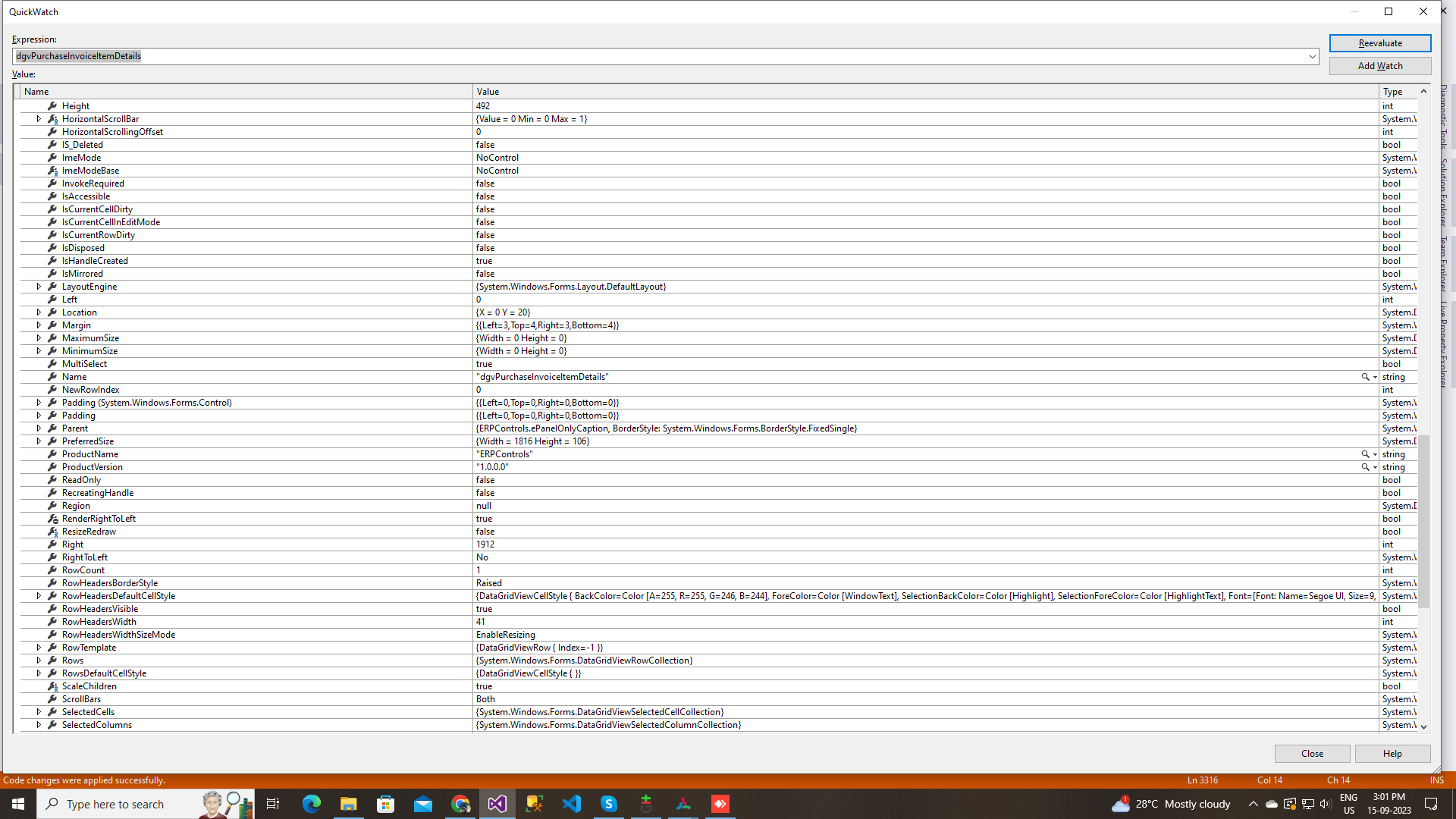Viewport: 1456px width, 819px height.
Task: Open visualizer dropdown arrow for ProductVersion
Action: point(1375,467)
